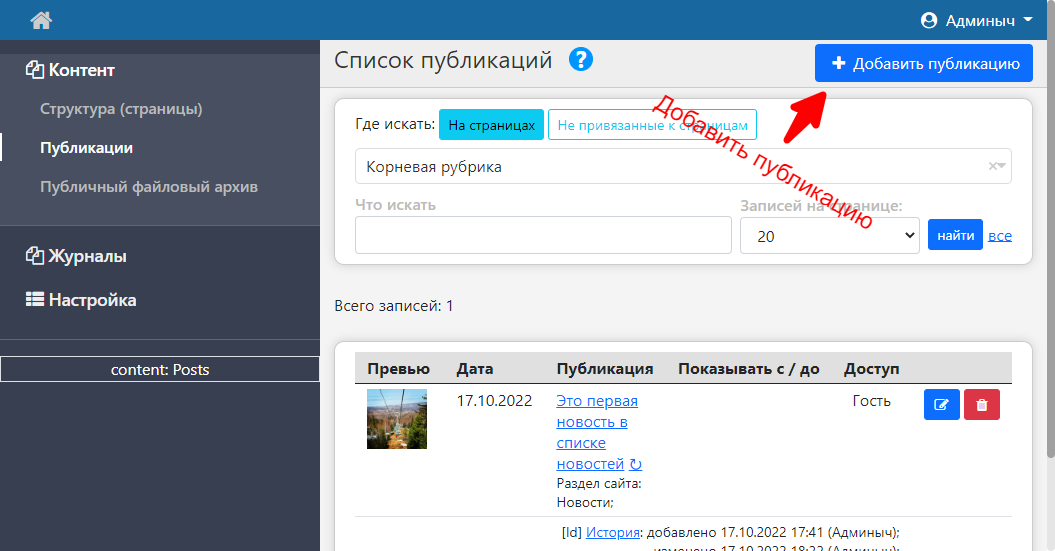Select Публикации in the sidebar
1055x551 pixels.
point(86,148)
